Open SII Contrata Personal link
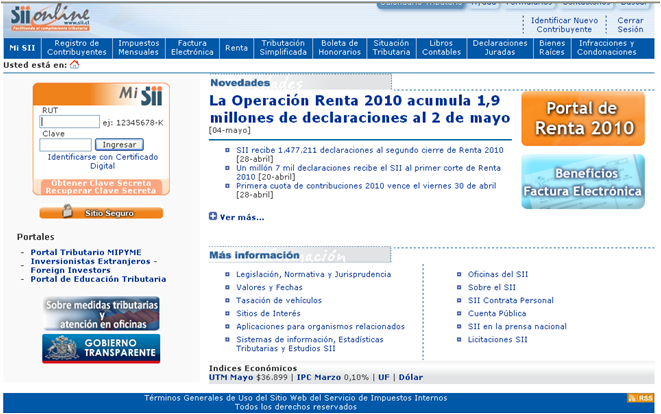 coord(511,301)
